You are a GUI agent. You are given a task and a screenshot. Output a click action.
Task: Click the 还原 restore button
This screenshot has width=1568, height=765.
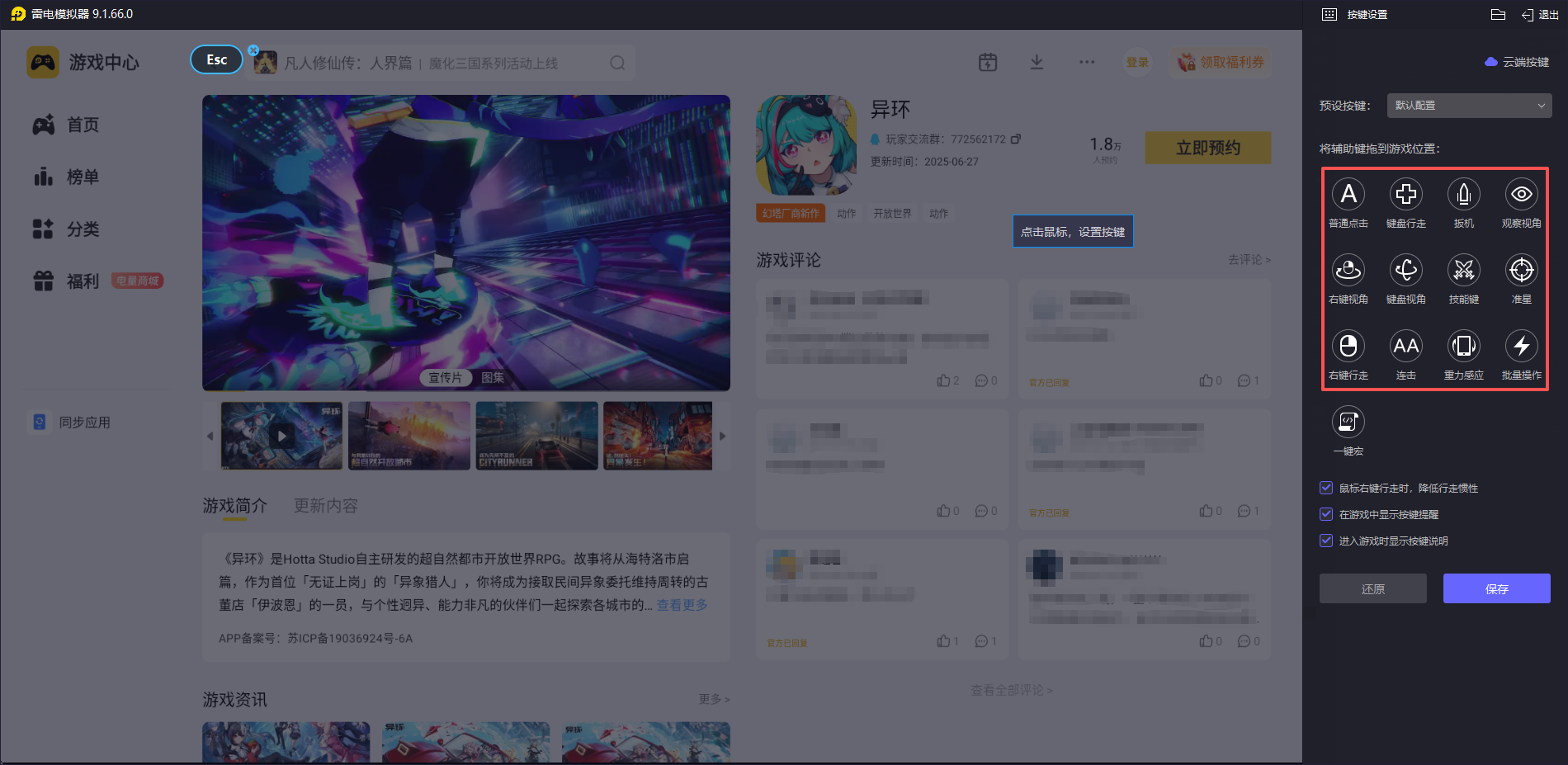[1373, 588]
